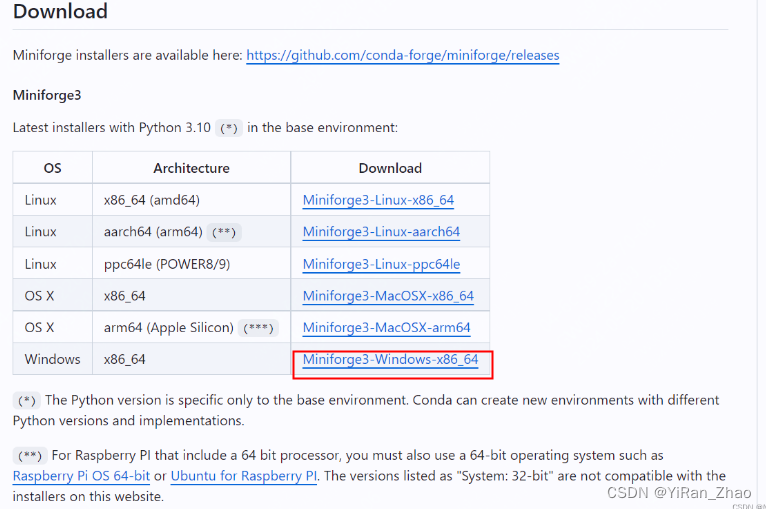The image size is (766, 509).
Task: Click the (**) marker in the aarch64 row
Action: coord(224,232)
